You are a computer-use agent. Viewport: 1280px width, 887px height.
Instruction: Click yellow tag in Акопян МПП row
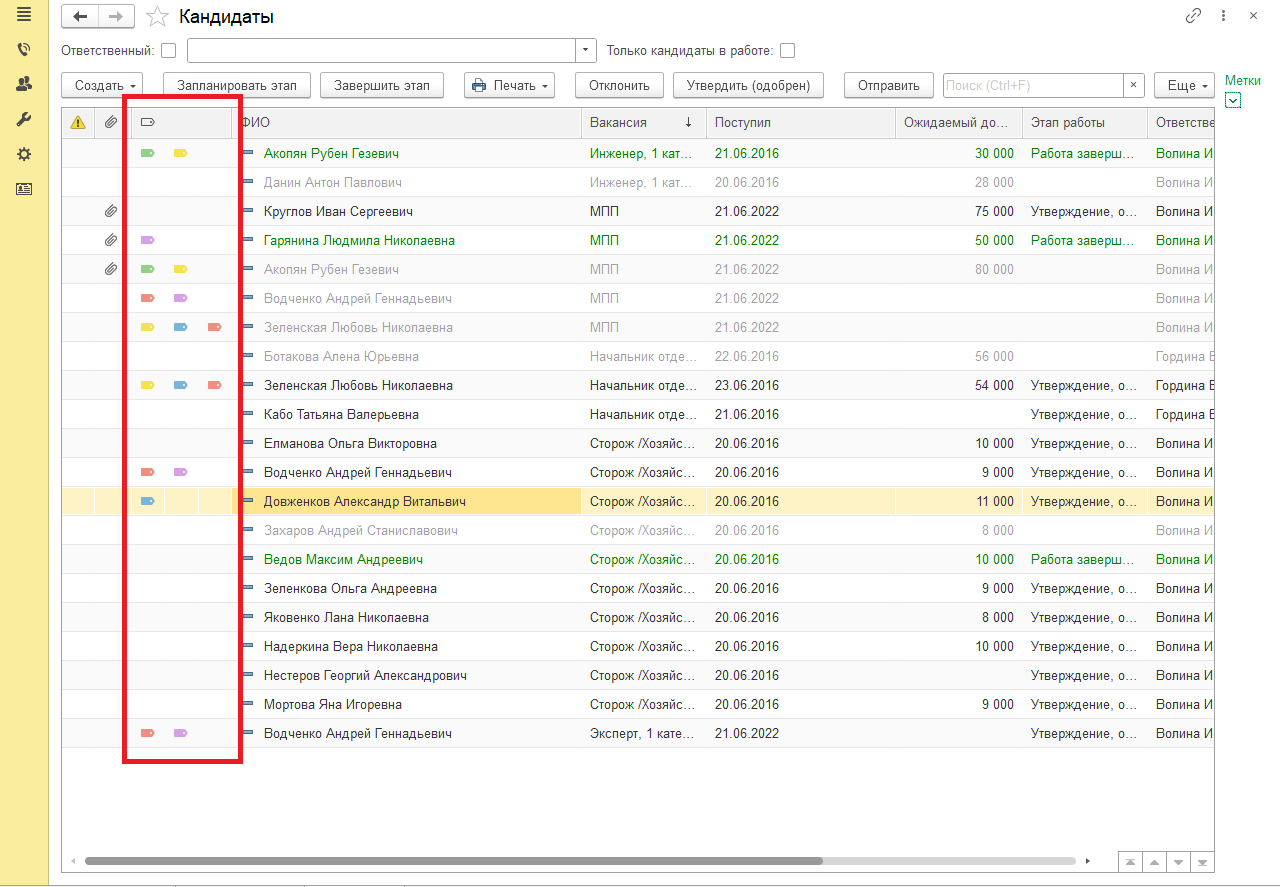(181, 270)
